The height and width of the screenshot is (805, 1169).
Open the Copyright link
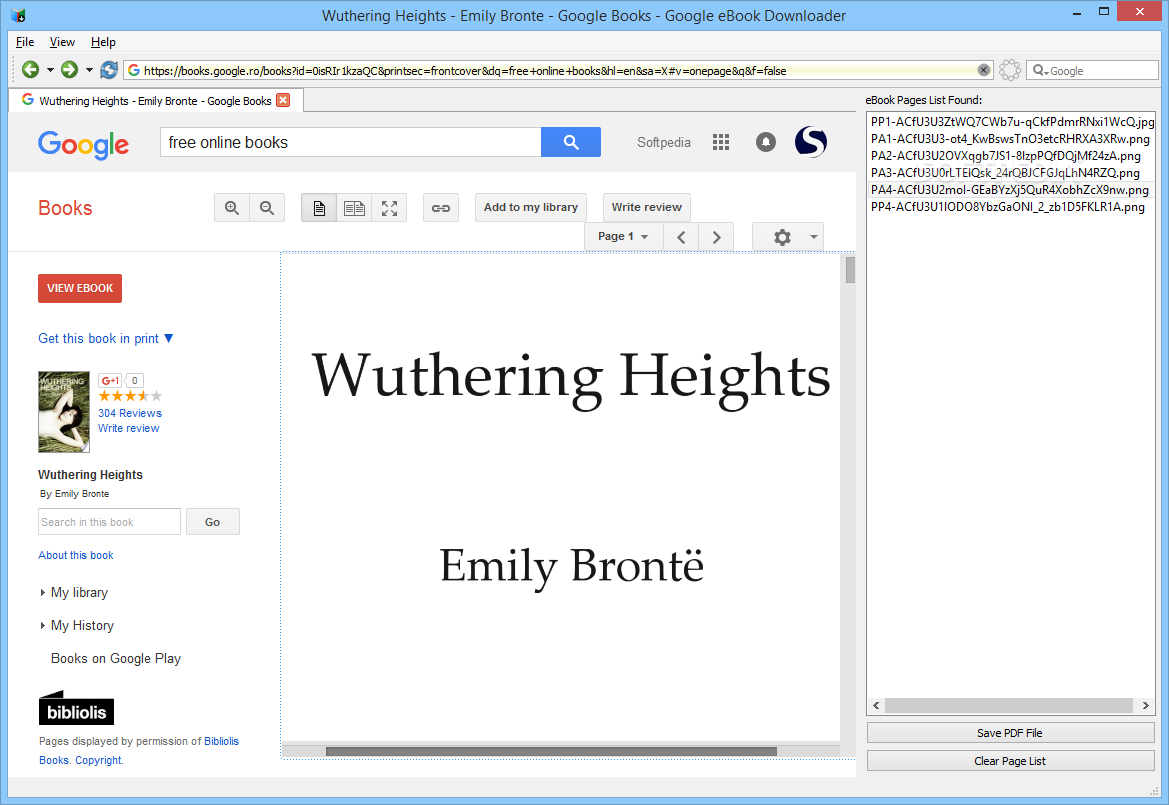point(98,760)
